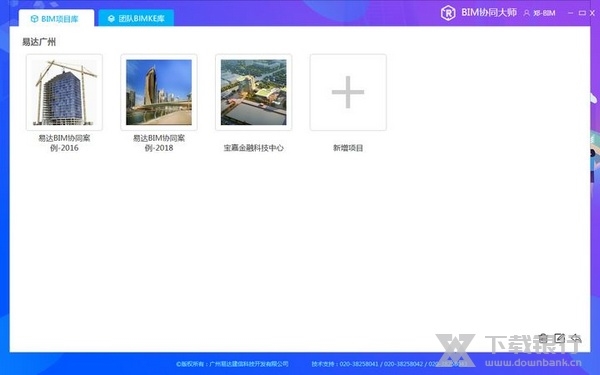Click the copyright notice in the footer
Screen dimensions: 600x375
click(232, 364)
